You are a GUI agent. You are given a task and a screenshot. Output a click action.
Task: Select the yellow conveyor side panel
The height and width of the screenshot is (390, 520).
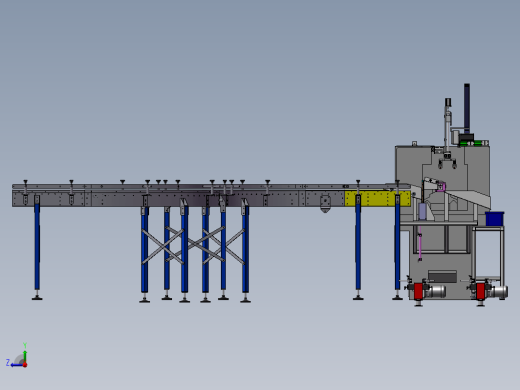377,199
